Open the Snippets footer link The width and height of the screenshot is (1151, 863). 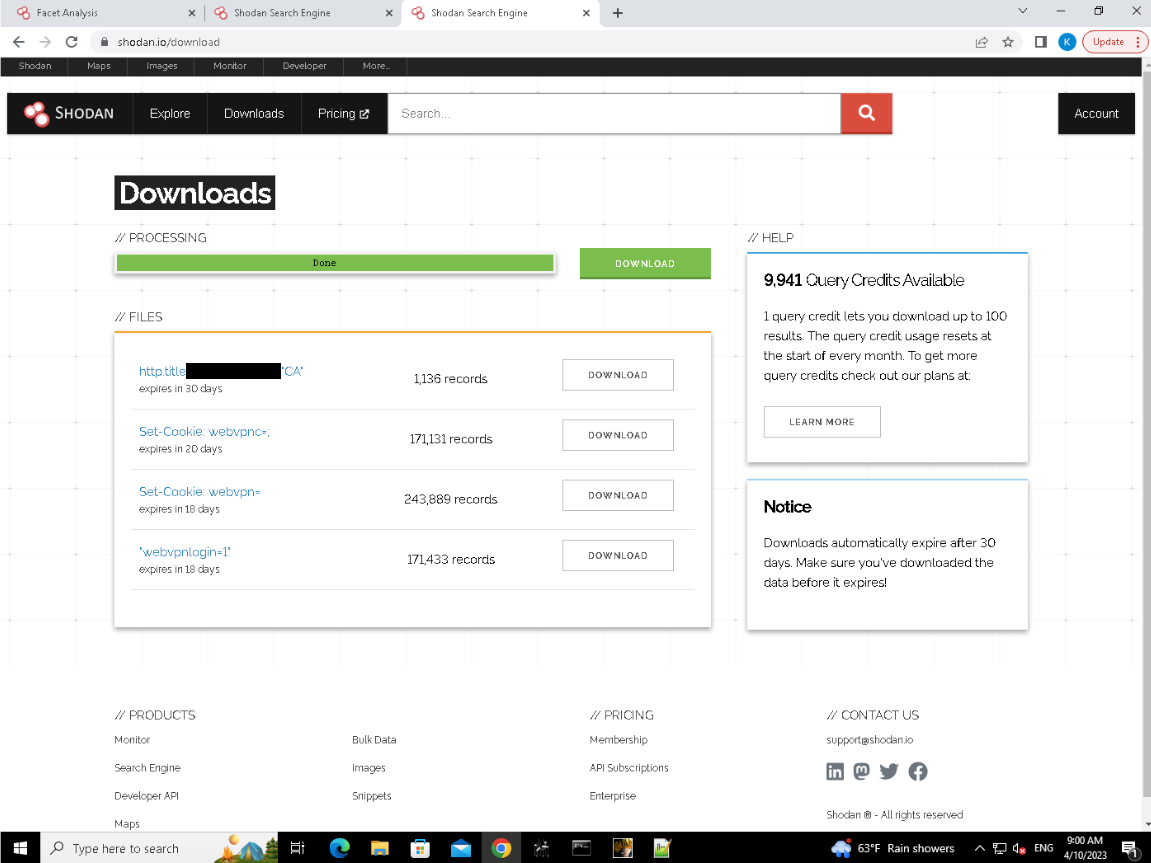tap(371, 795)
